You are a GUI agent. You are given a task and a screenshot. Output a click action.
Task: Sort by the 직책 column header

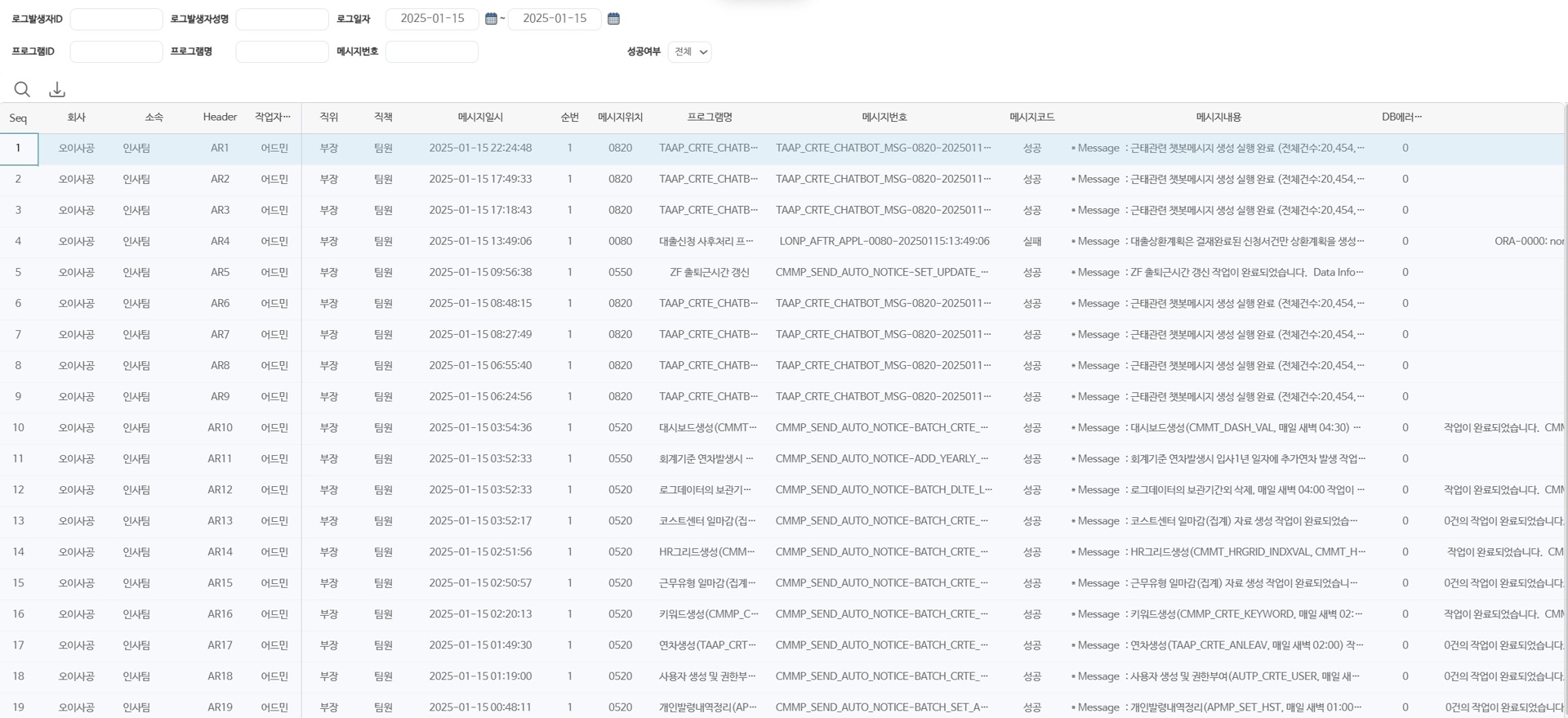tap(383, 118)
